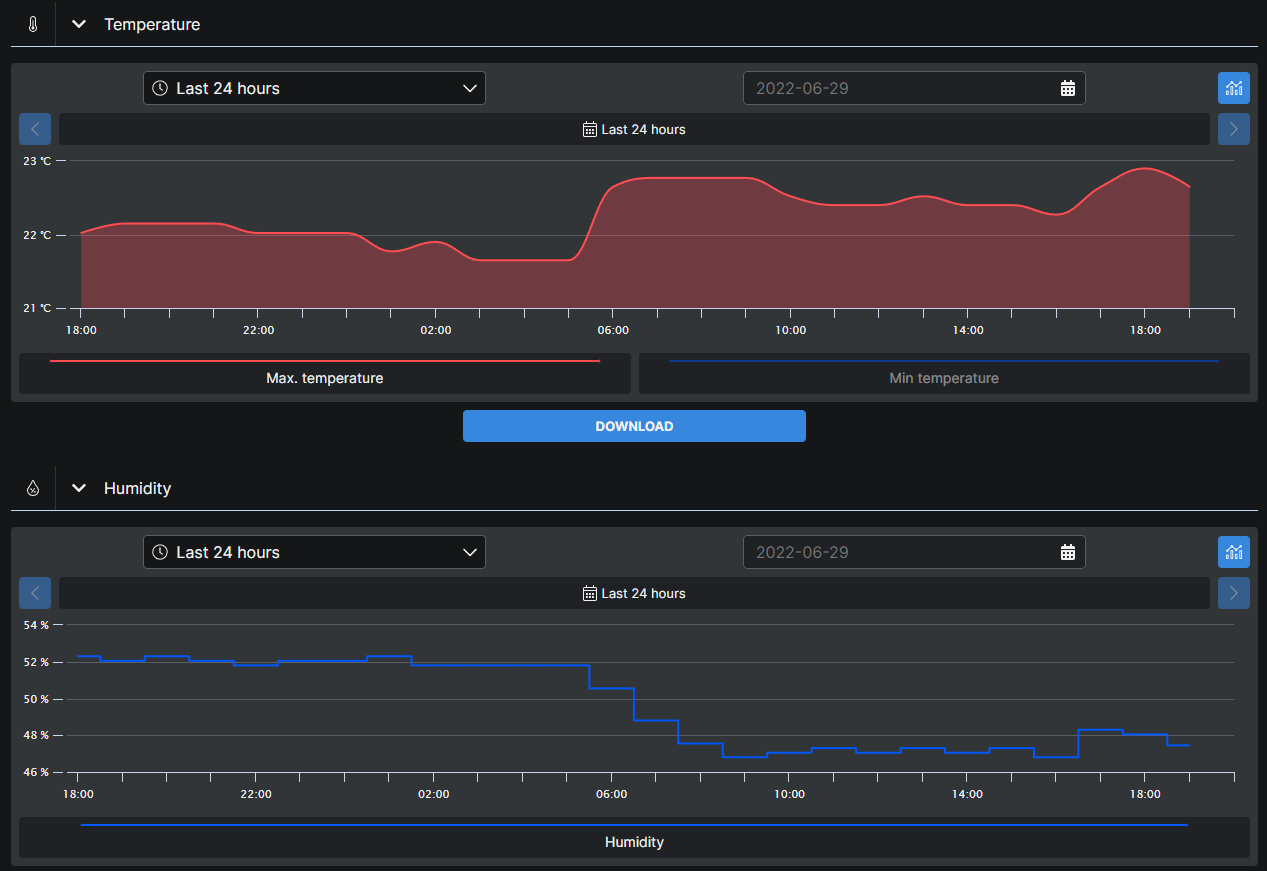Image resolution: width=1267 pixels, height=871 pixels.
Task: Collapse the Temperature section
Action: [80, 24]
